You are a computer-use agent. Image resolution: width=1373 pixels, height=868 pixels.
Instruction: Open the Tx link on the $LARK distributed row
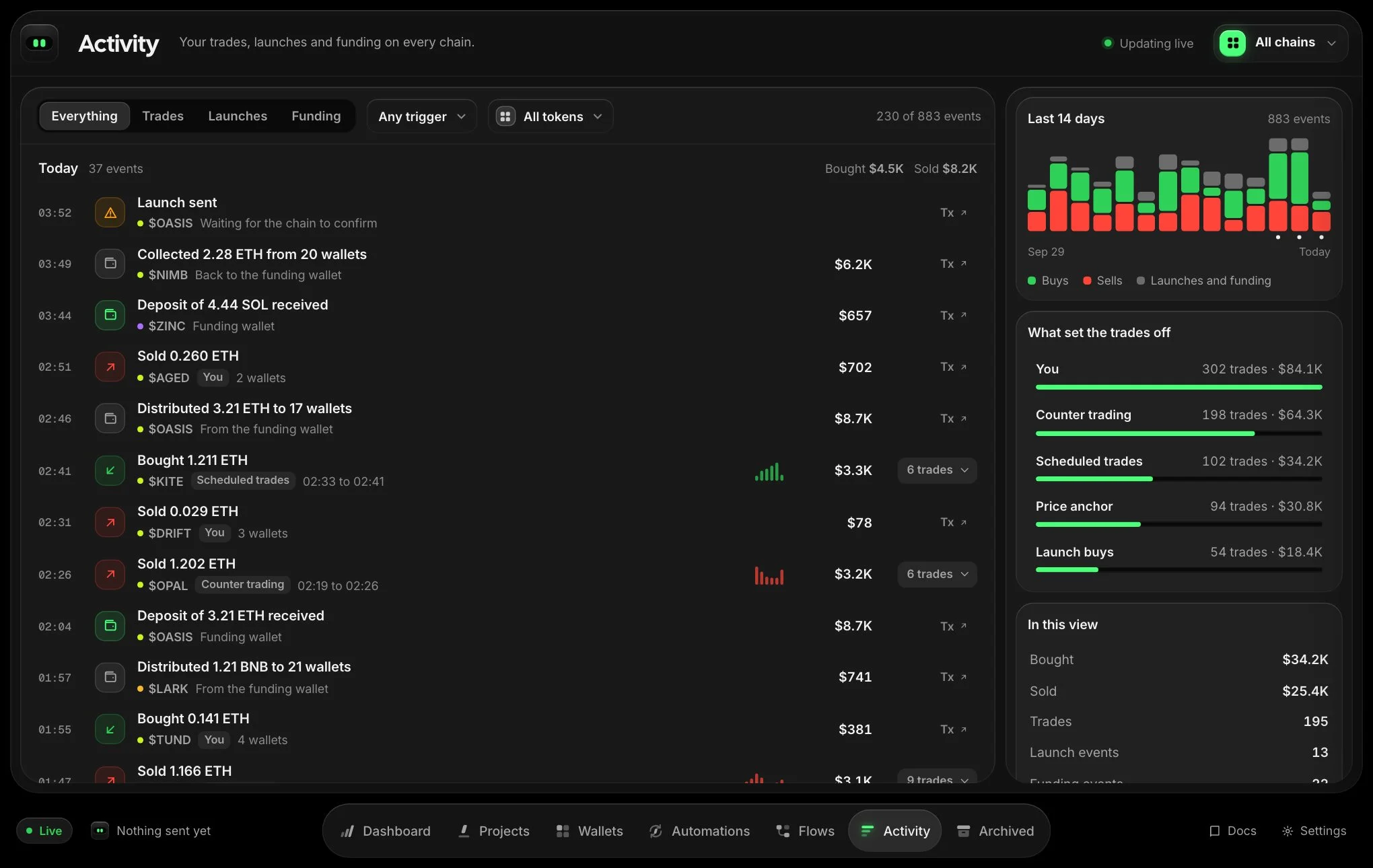953,677
